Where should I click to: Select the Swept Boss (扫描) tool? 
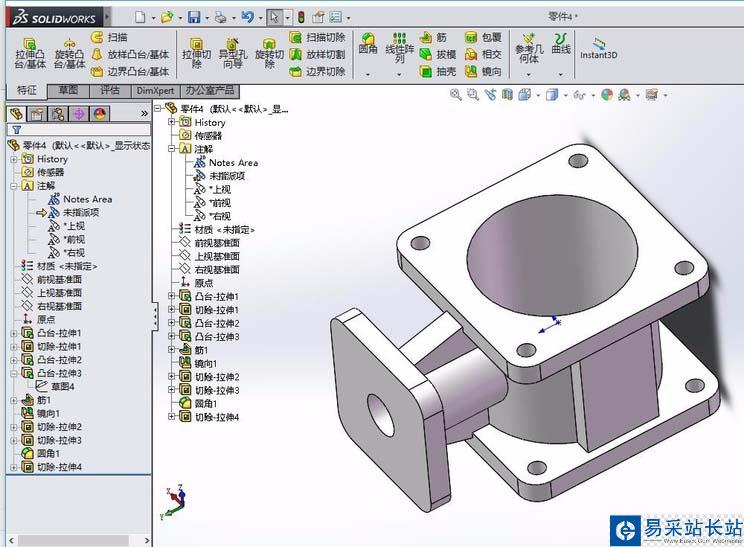109,37
